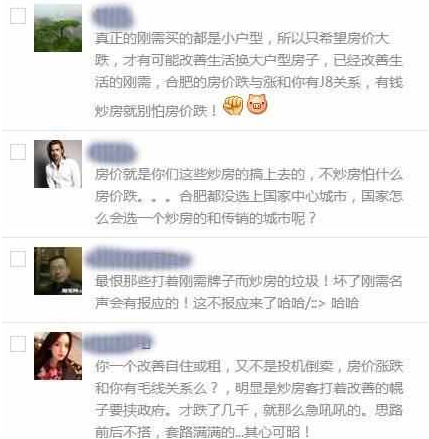Tick the checkbox beside the woman's avatar comment
The width and height of the screenshot is (429, 439).
point(18,344)
